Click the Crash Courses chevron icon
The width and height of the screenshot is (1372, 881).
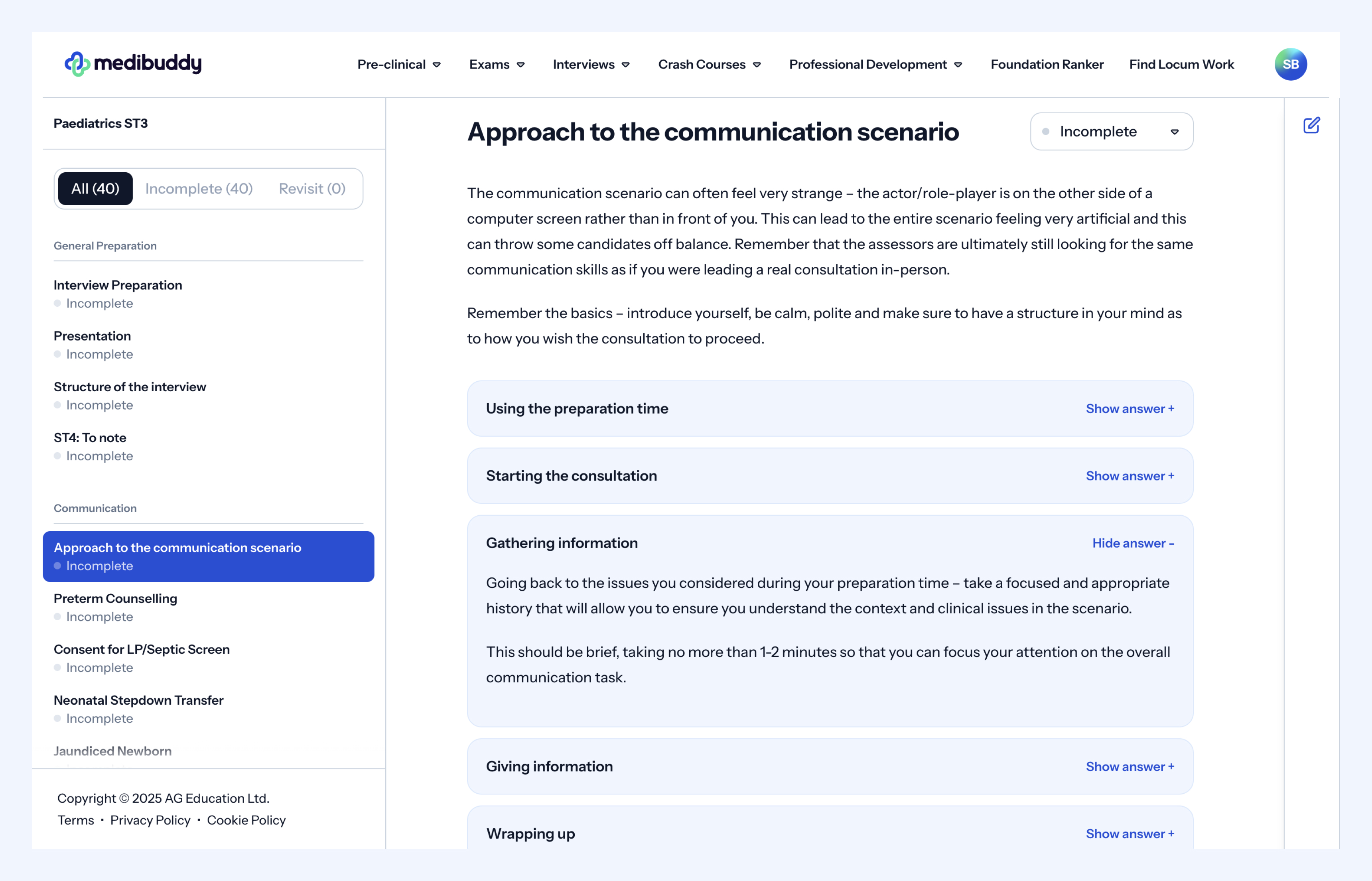tap(757, 65)
